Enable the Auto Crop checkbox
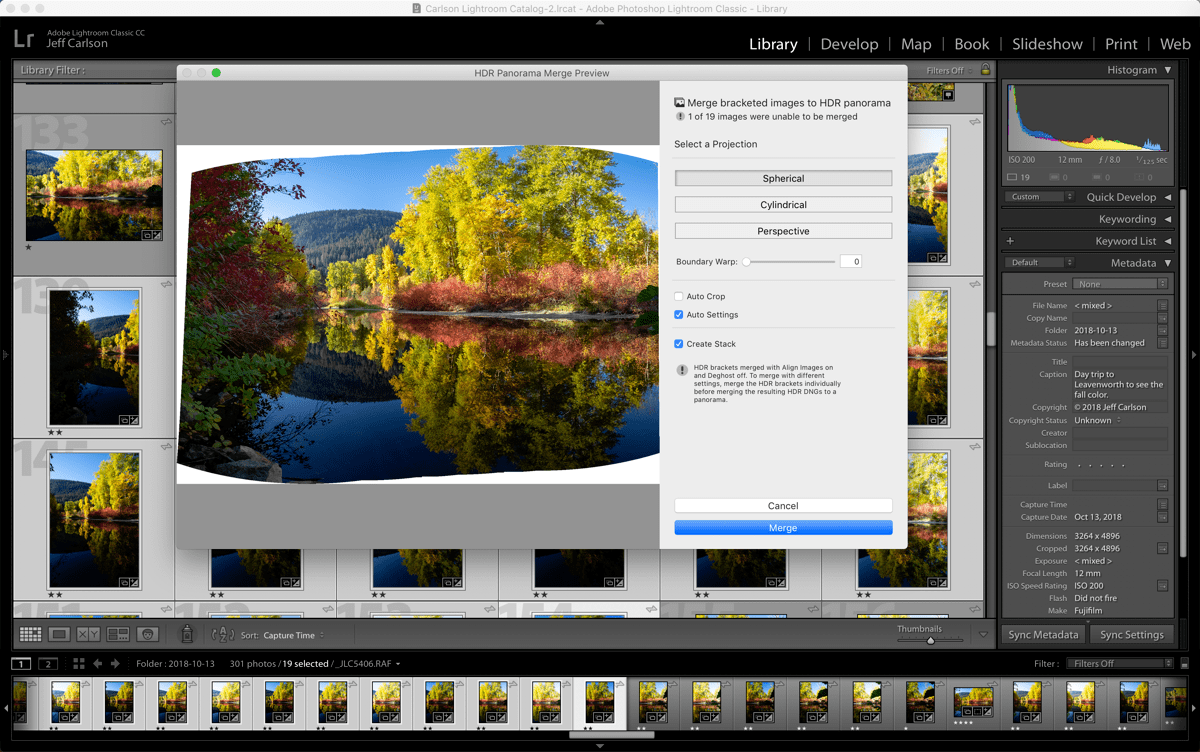 679,297
